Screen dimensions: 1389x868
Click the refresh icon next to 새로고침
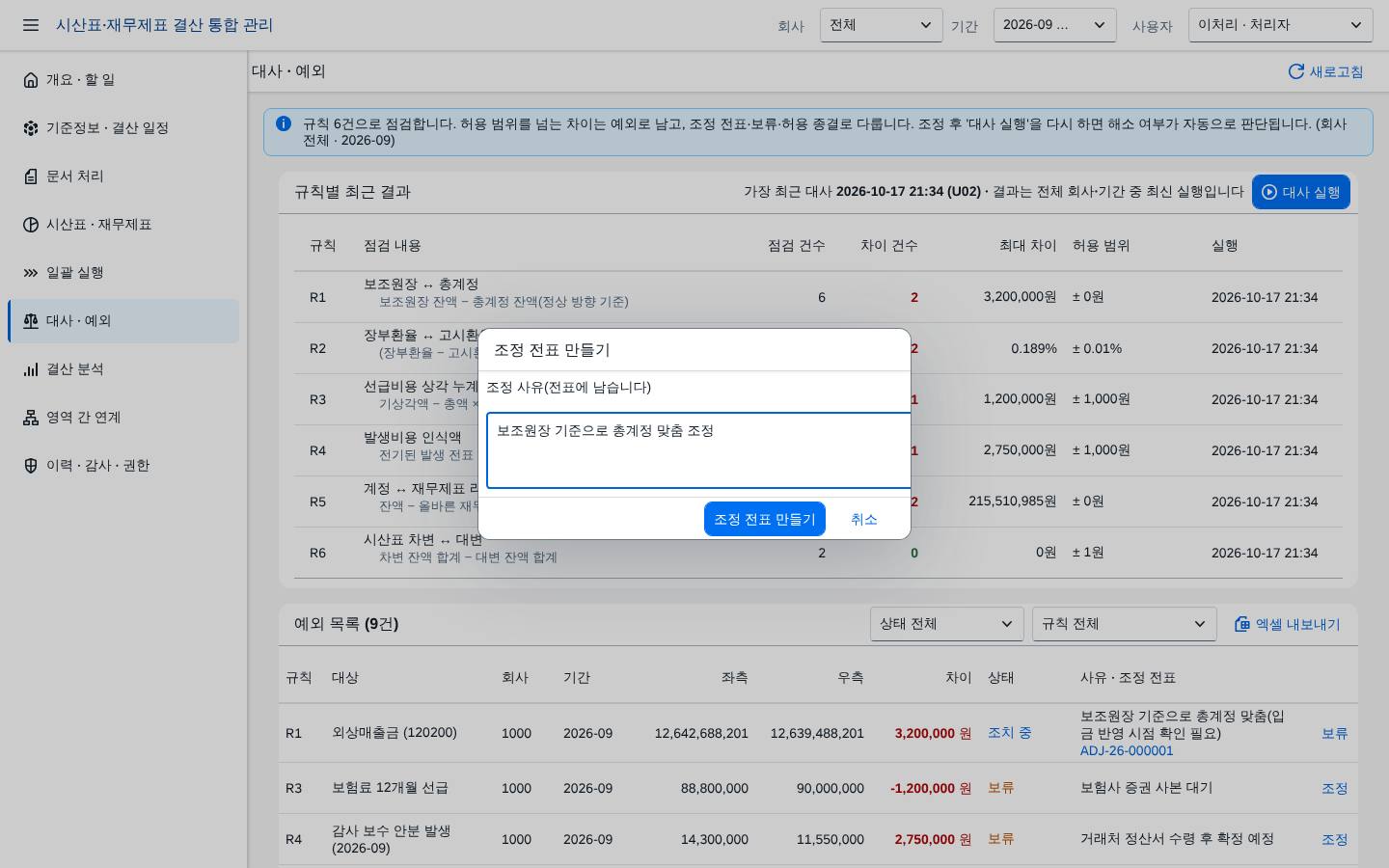tap(1296, 71)
